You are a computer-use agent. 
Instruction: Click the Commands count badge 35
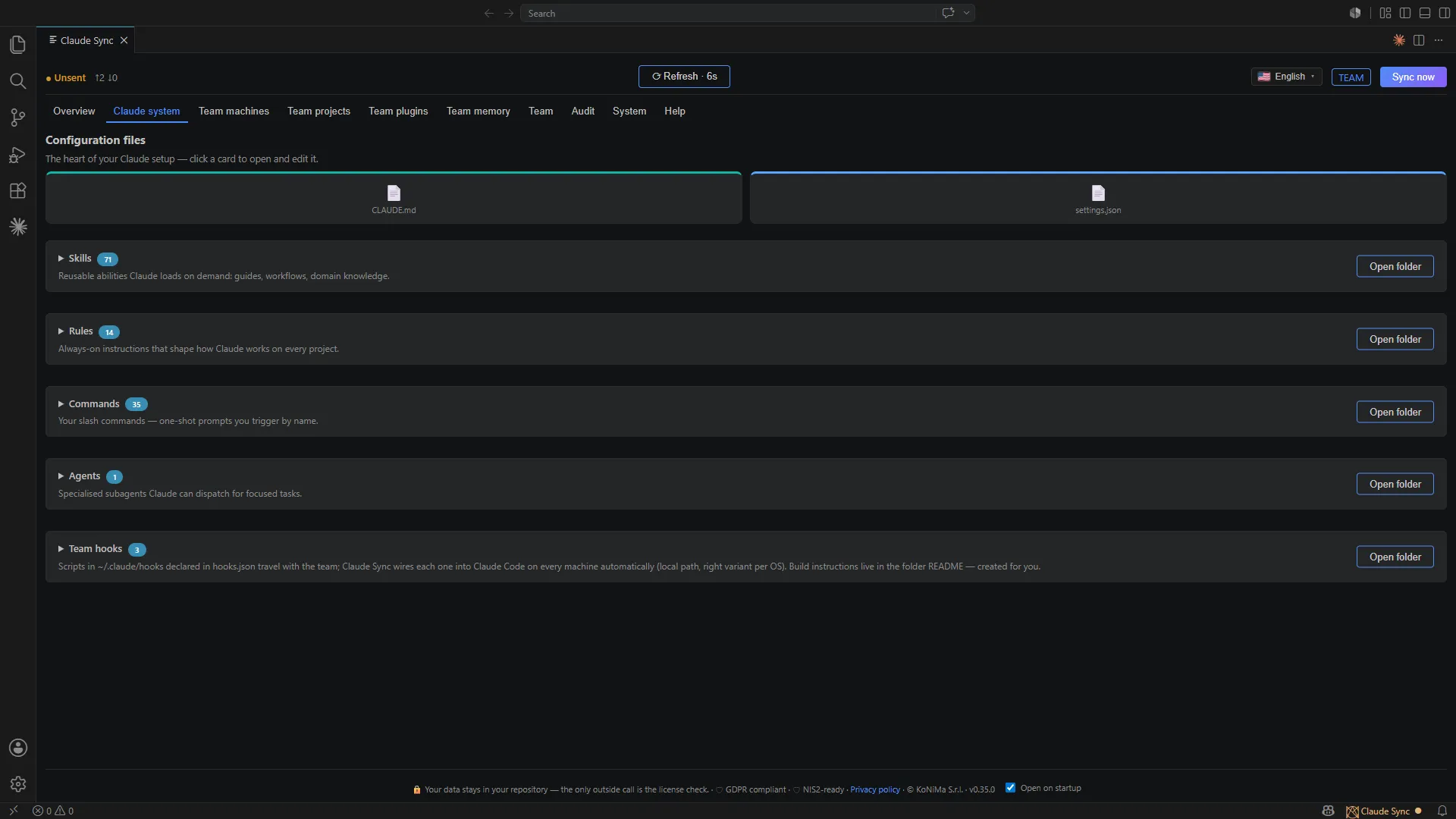coord(136,404)
